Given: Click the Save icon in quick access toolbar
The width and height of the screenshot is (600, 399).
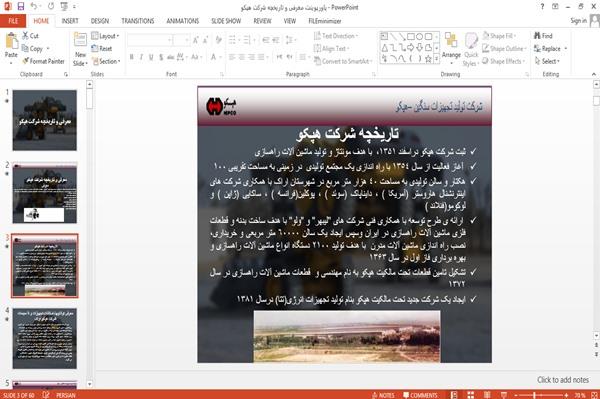Looking at the screenshot, I should coord(21,6).
